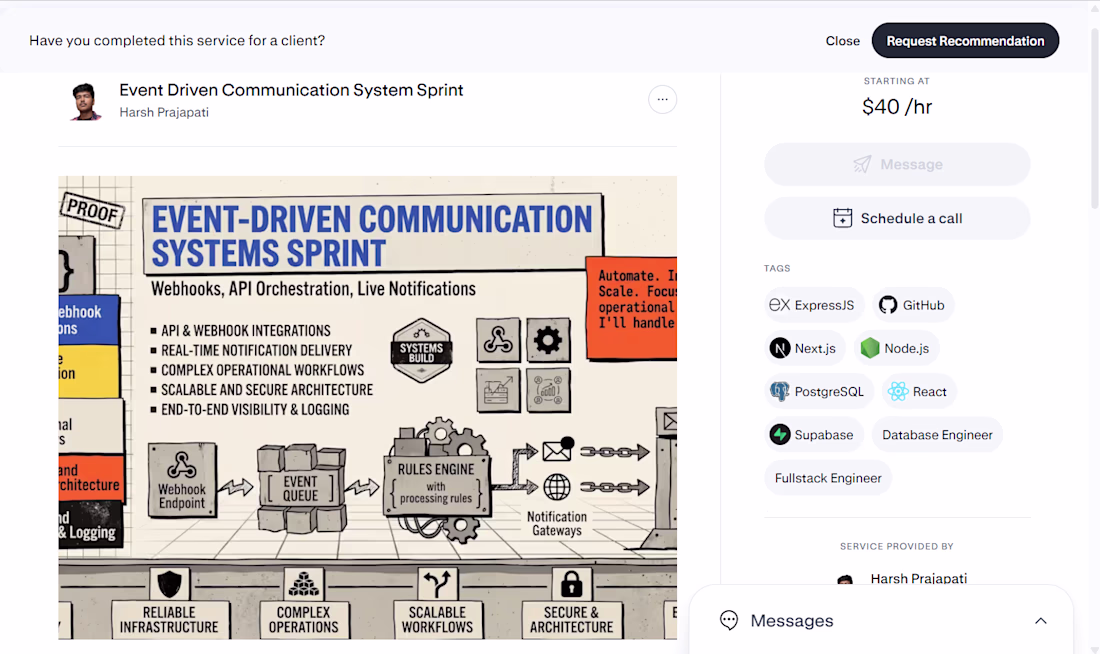This screenshot has height=654, width=1100.
Task: Click Harsh Prajapati under Service Provided By
Action: coord(918,579)
